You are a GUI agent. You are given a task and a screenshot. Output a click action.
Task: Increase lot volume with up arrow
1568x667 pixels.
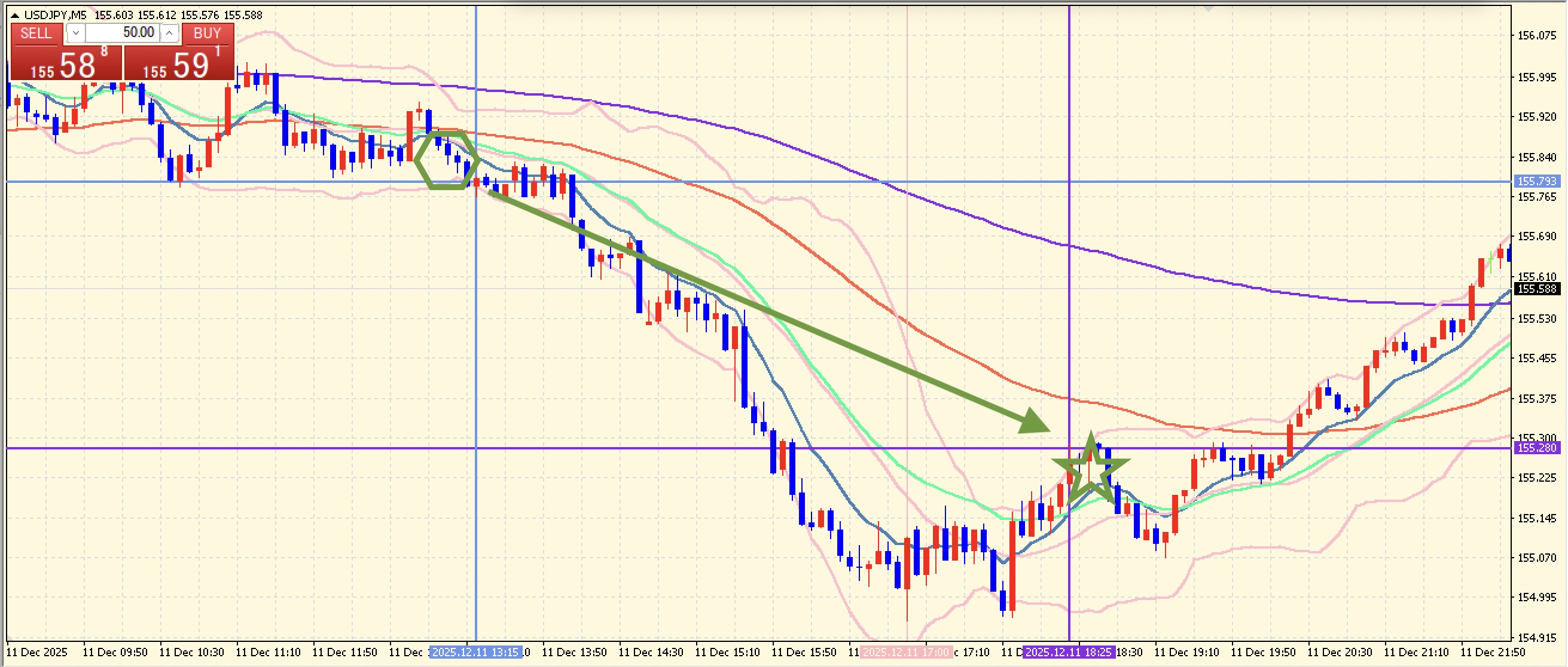pyautogui.click(x=169, y=33)
